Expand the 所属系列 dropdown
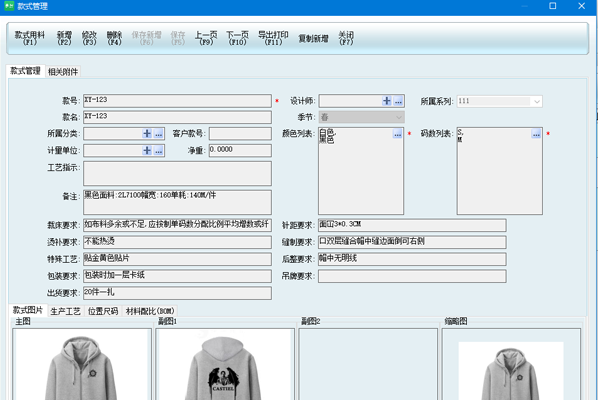This screenshot has height=400, width=600. 537,101
